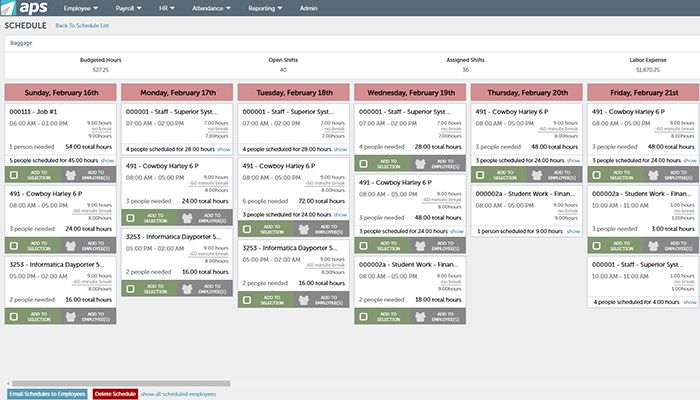Open the Attendance dropdown menu
The width and height of the screenshot is (700, 400).
(x=211, y=8)
